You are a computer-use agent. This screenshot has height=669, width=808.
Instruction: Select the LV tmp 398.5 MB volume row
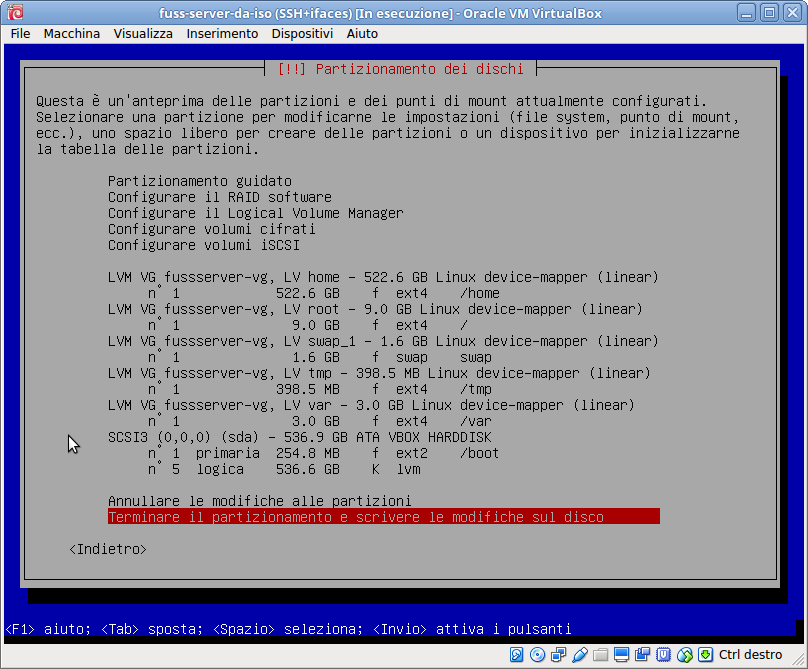tap(379, 373)
